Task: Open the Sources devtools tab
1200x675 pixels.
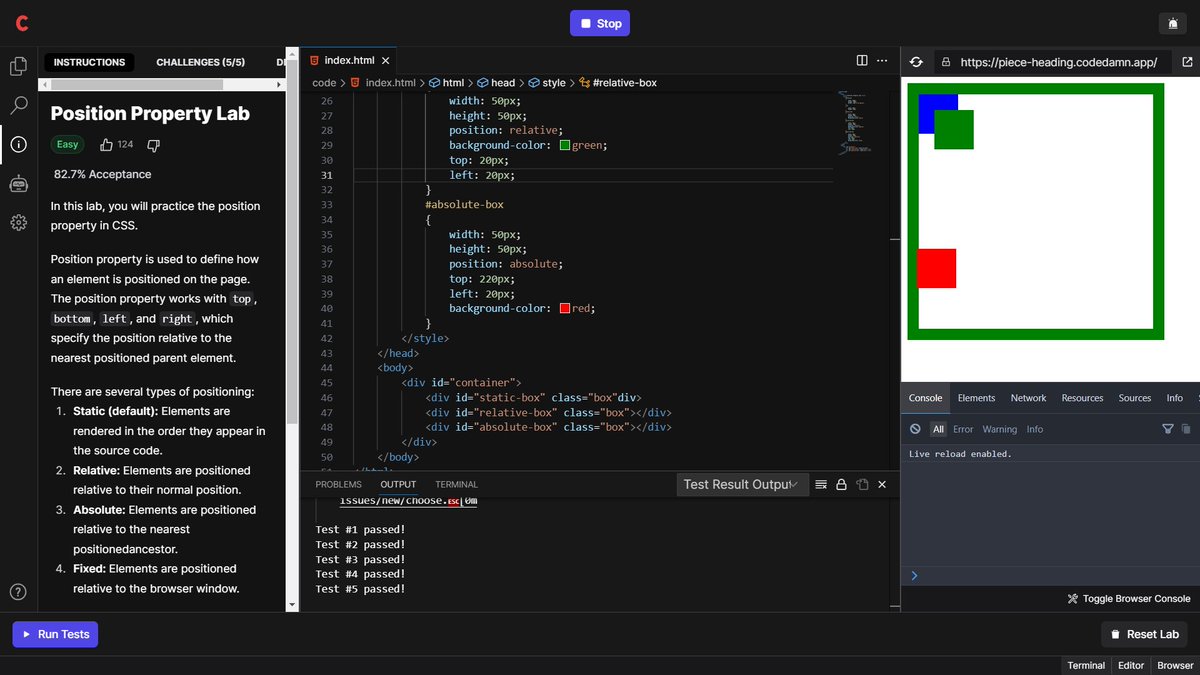Action: (1134, 398)
